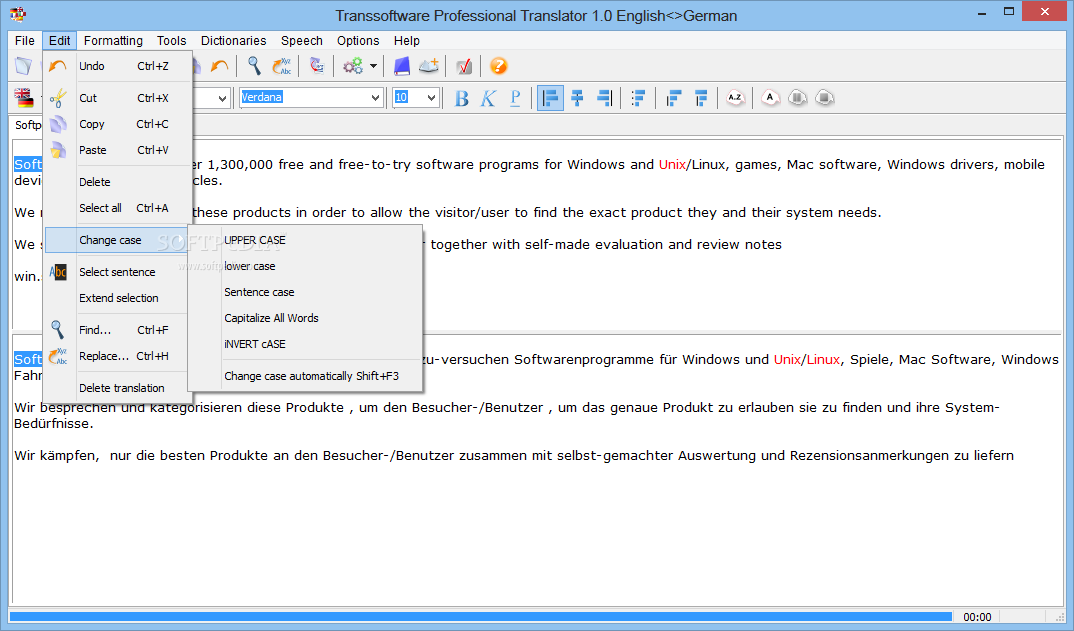Screen dimensions: 1074x631
Task: Open the Tools menu
Action: pos(171,40)
